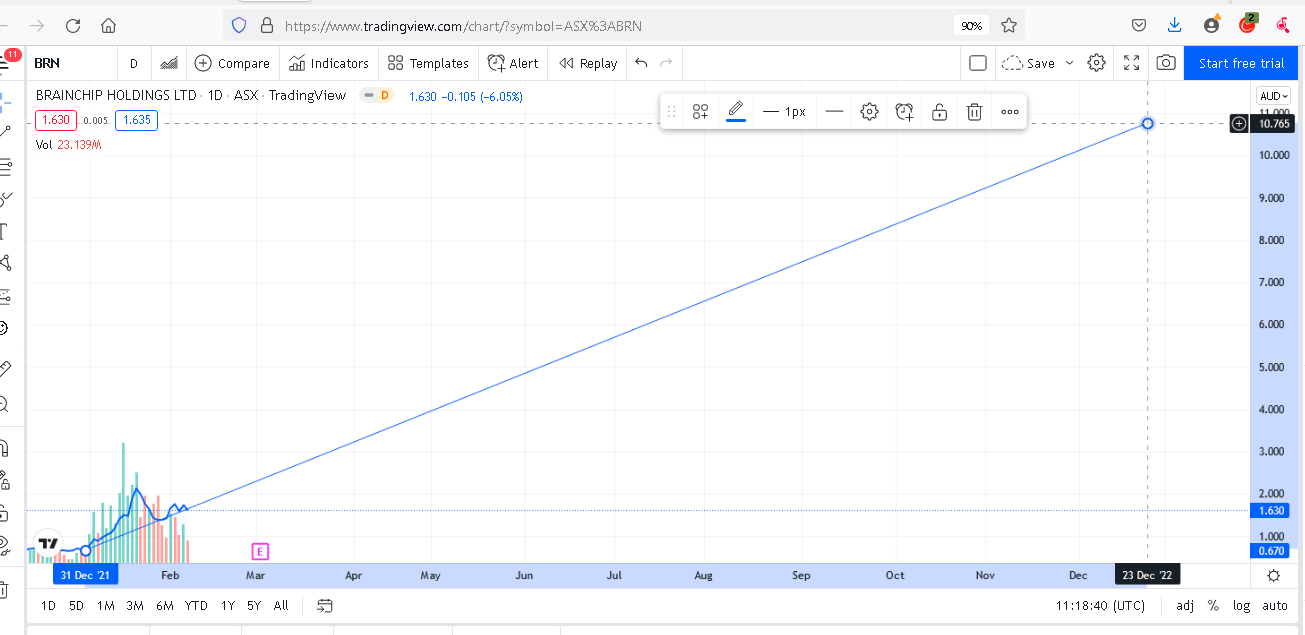Select the 1M time range

pos(105,605)
